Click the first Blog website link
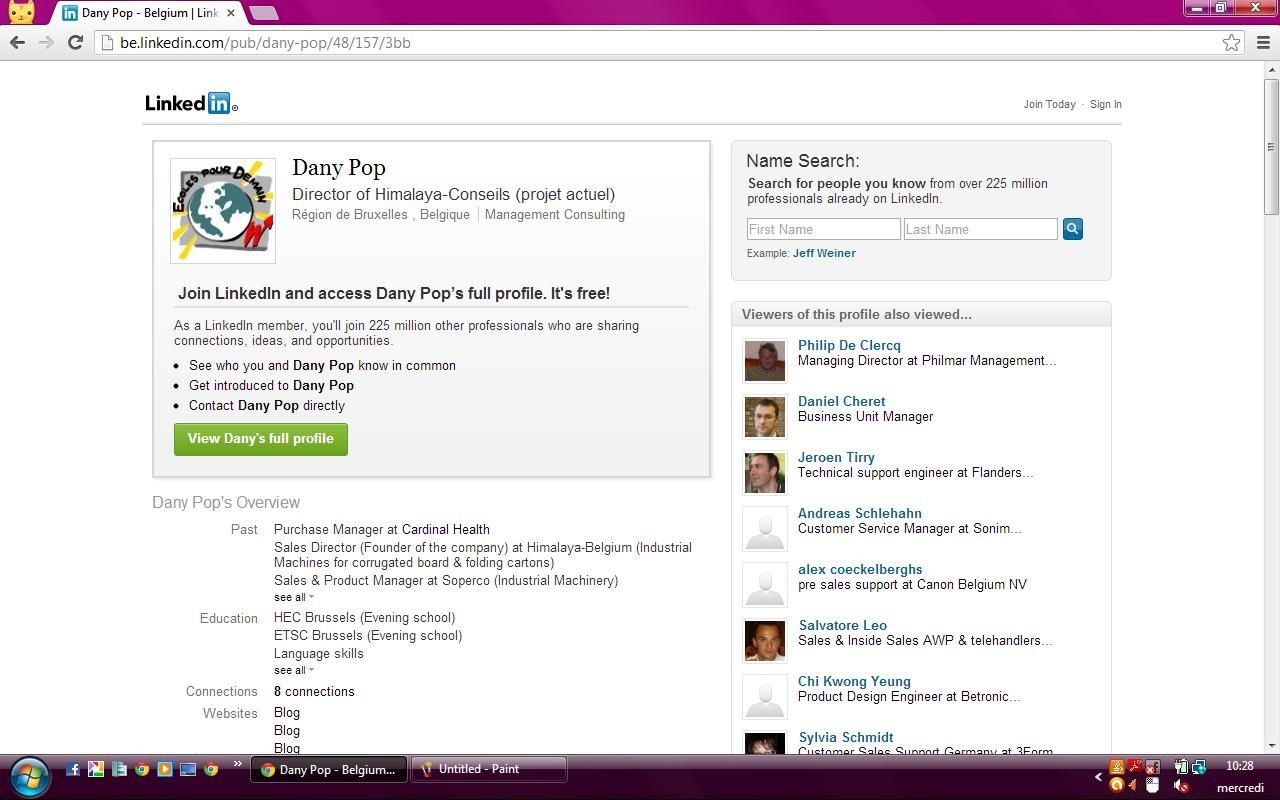Viewport: 1280px width, 800px height. tap(287, 712)
